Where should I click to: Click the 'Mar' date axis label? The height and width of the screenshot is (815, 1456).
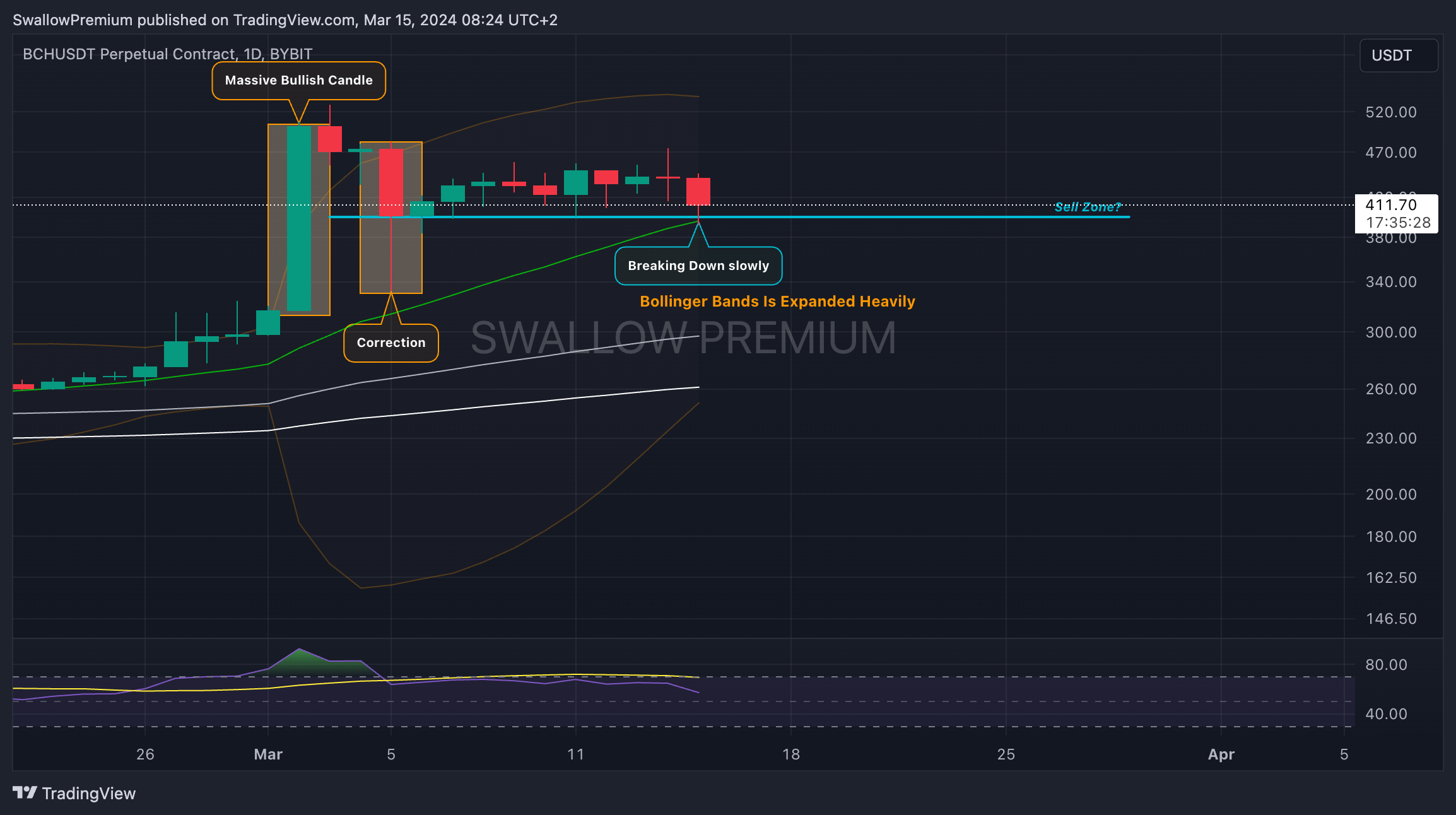[268, 754]
